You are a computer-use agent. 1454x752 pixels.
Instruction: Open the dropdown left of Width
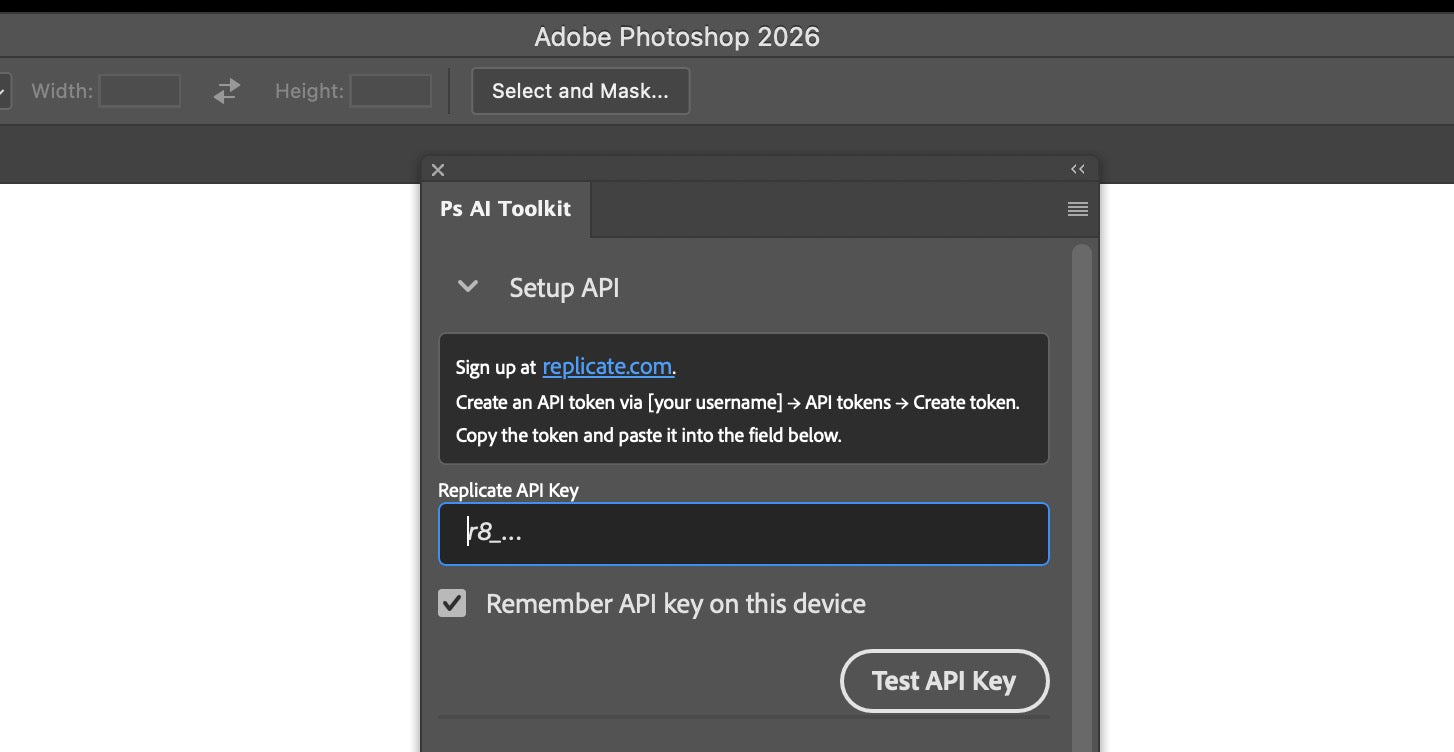[x=4, y=91]
